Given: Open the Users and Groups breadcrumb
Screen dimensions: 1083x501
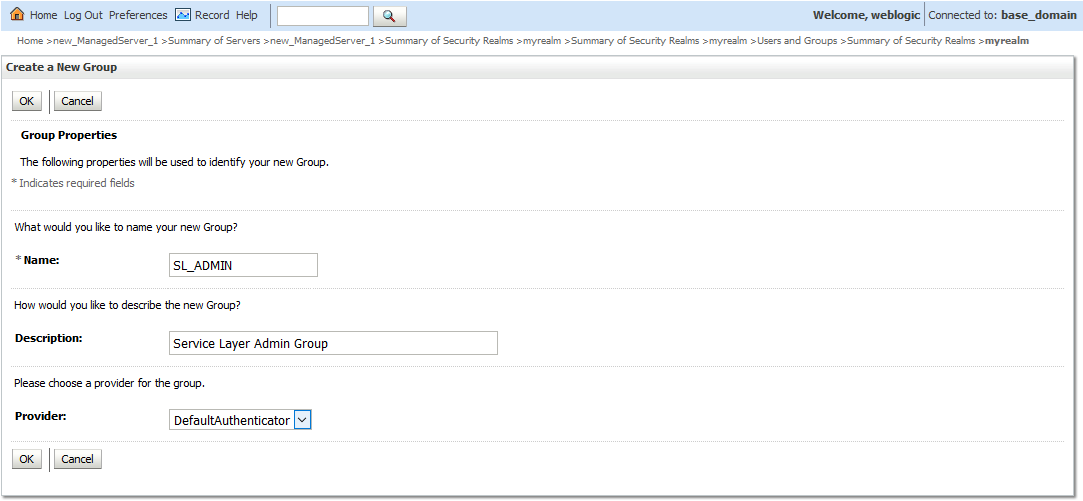Looking at the screenshot, I should point(797,41).
